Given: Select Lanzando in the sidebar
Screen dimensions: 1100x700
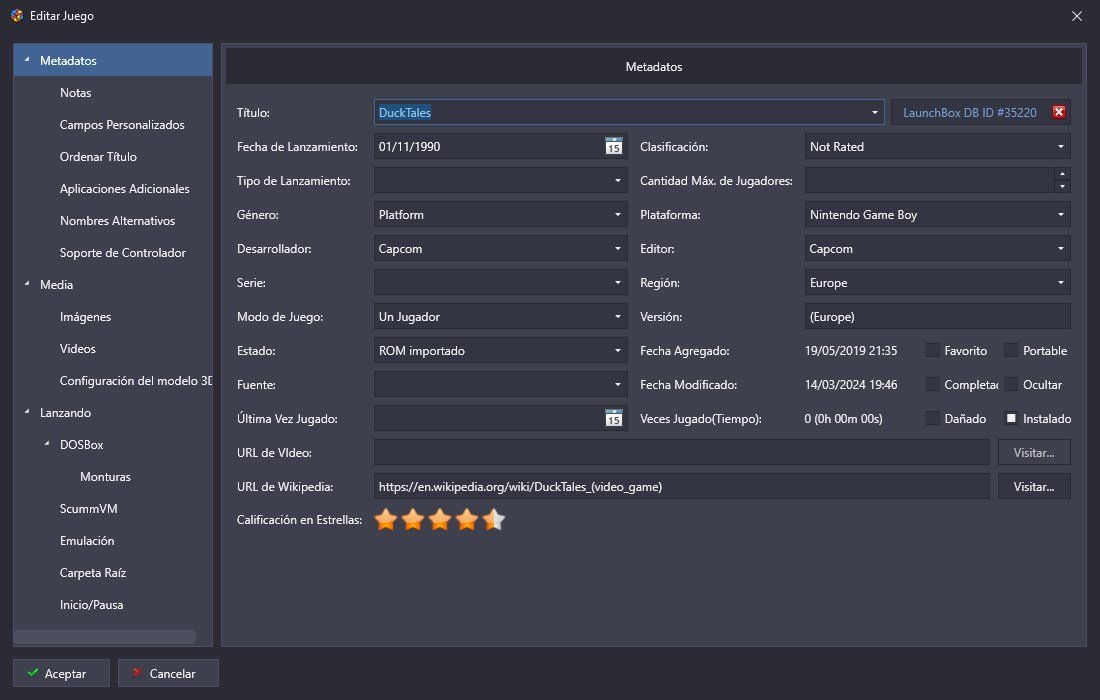Looking at the screenshot, I should (x=65, y=412).
